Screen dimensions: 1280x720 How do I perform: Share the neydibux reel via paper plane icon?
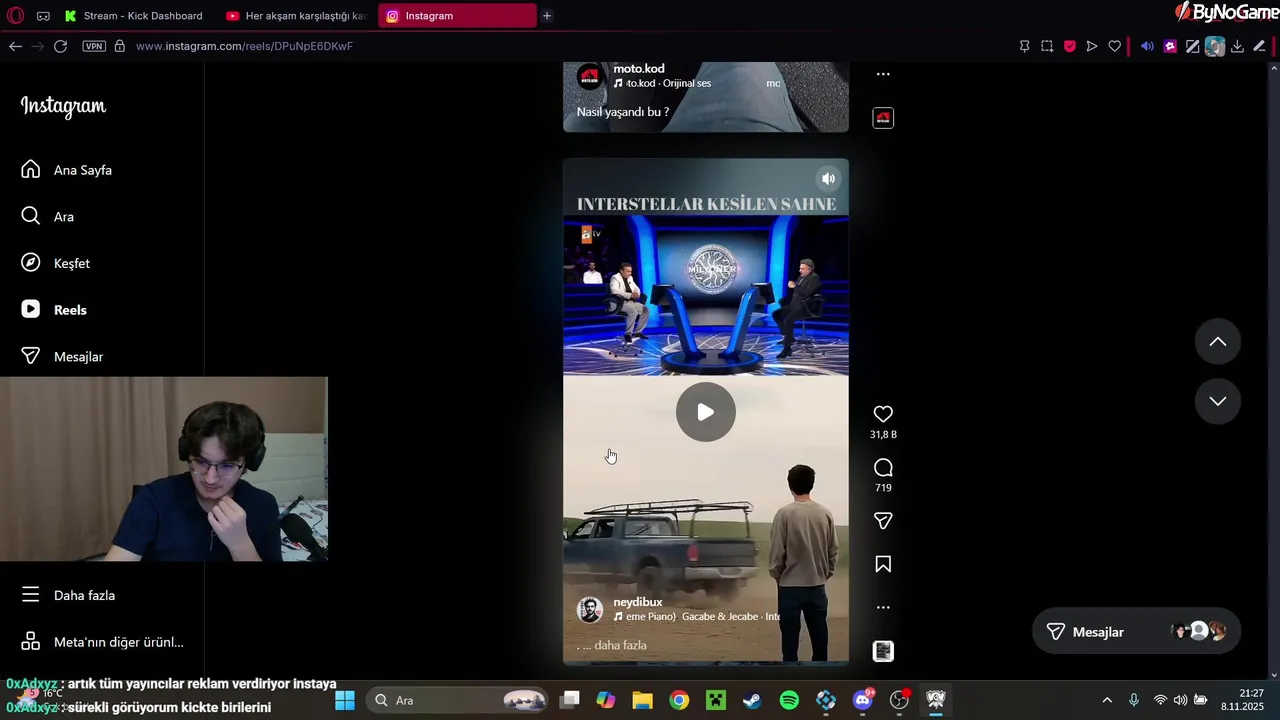pos(883,521)
